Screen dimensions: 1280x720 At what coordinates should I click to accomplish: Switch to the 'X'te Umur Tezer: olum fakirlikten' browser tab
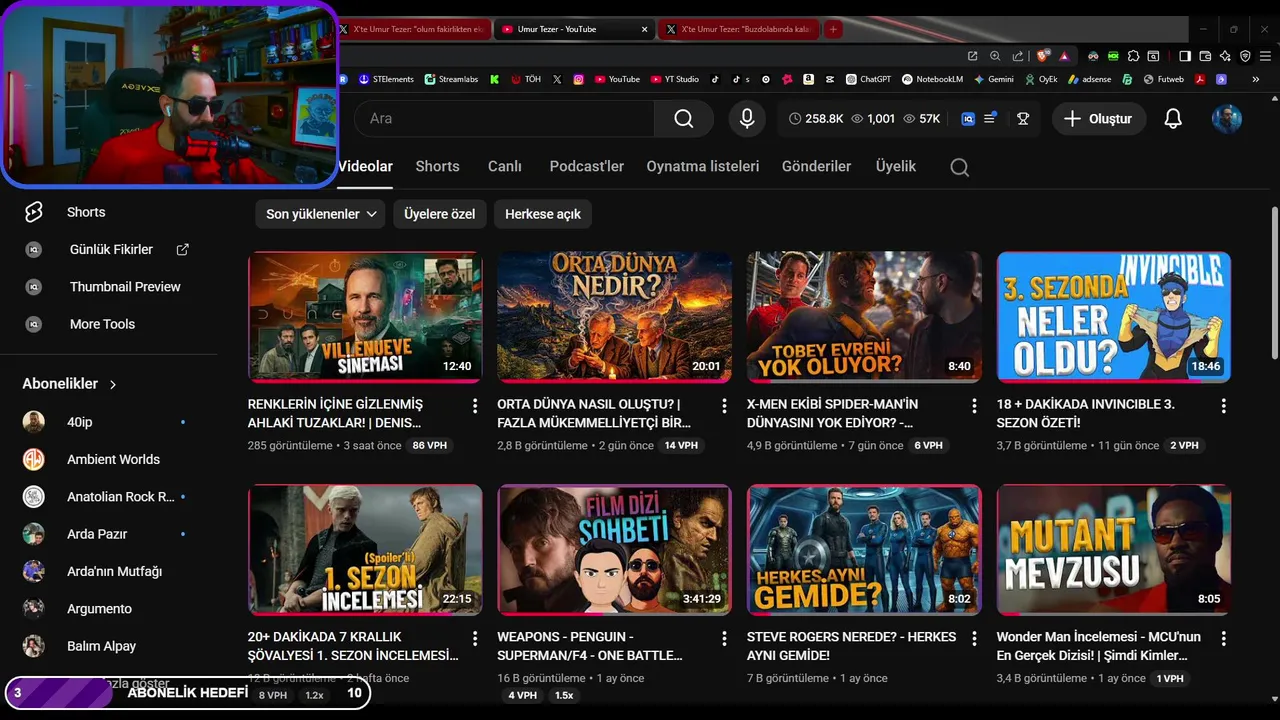(x=413, y=29)
